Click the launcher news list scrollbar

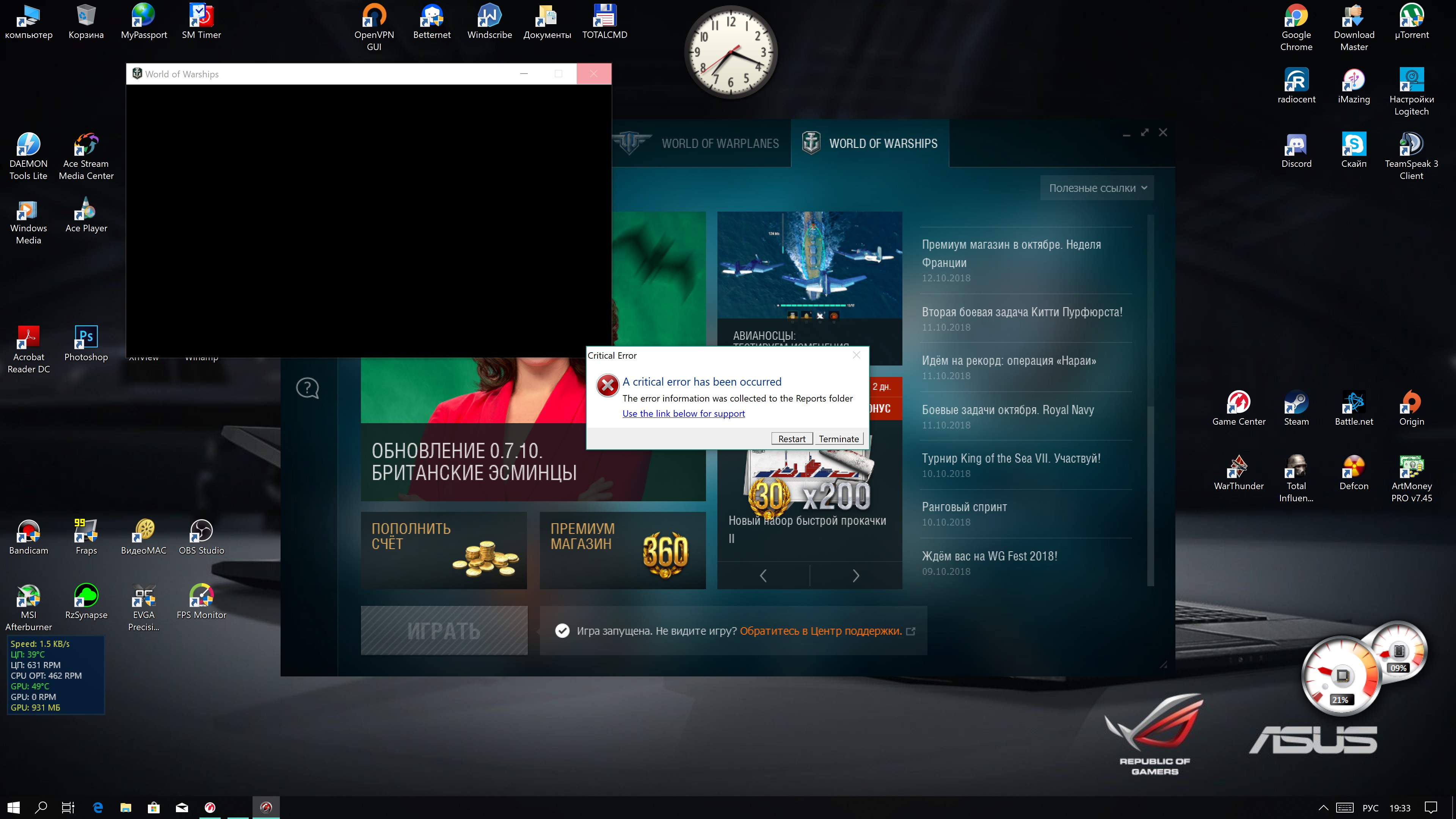1150,400
